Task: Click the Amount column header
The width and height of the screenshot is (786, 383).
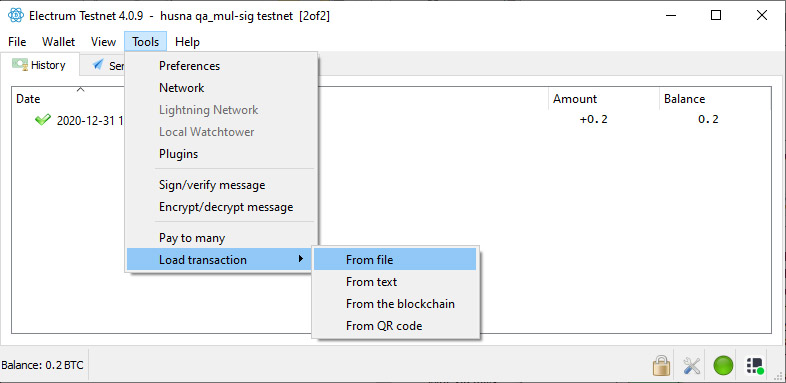Action: 575,99
